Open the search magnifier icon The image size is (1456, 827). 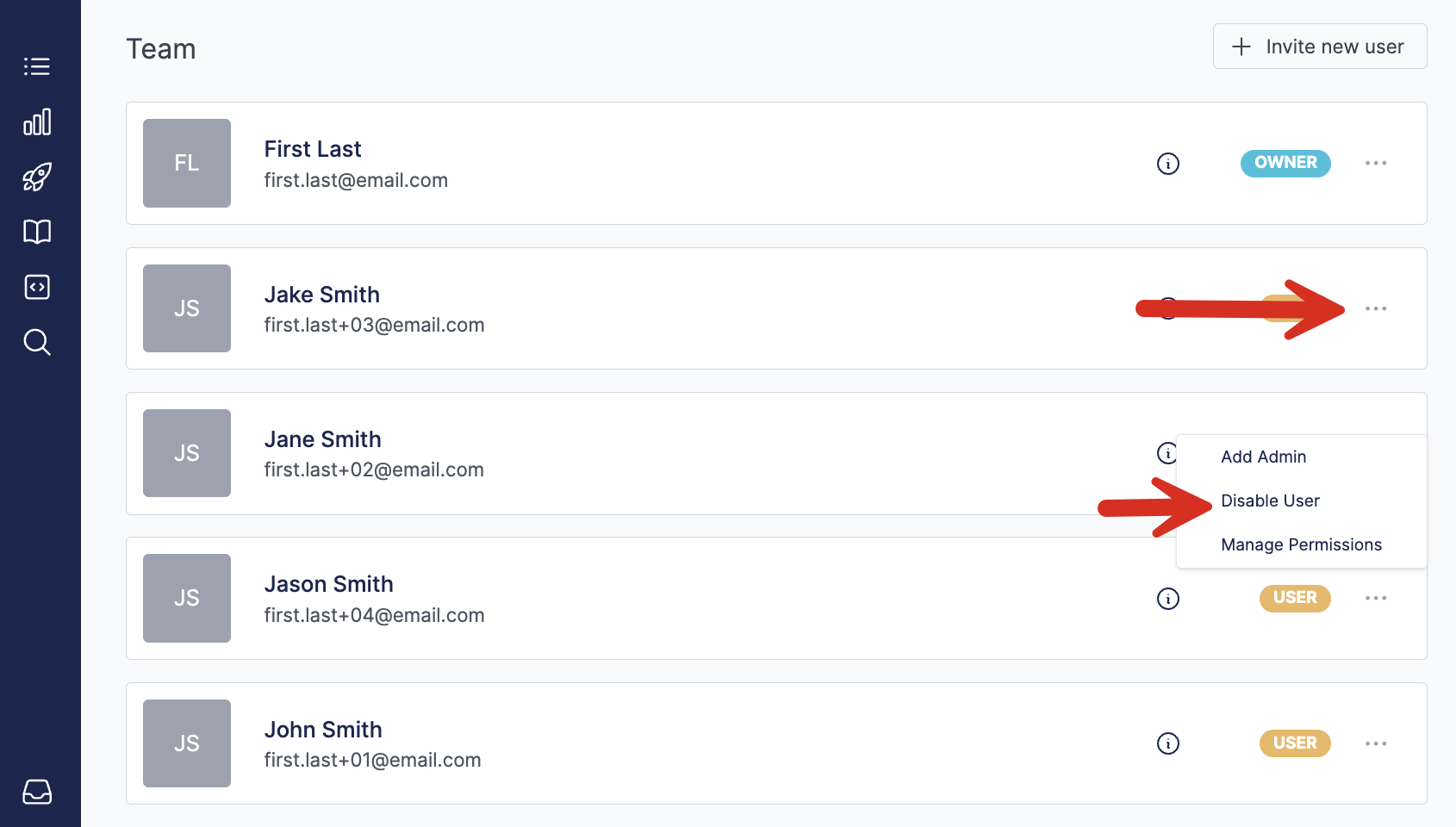pos(37,342)
